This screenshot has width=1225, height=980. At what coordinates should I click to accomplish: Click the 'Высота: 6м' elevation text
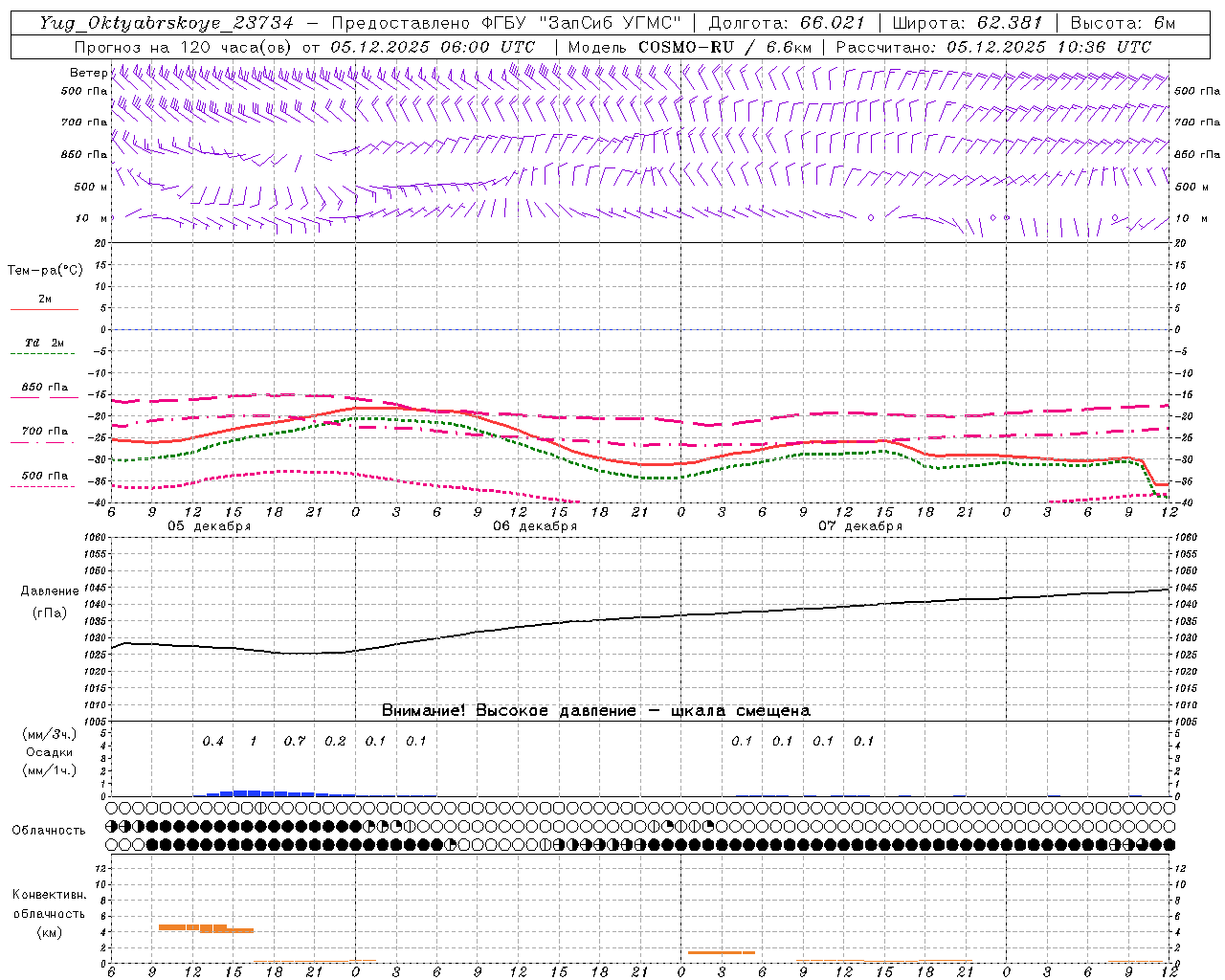(x=1123, y=23)
